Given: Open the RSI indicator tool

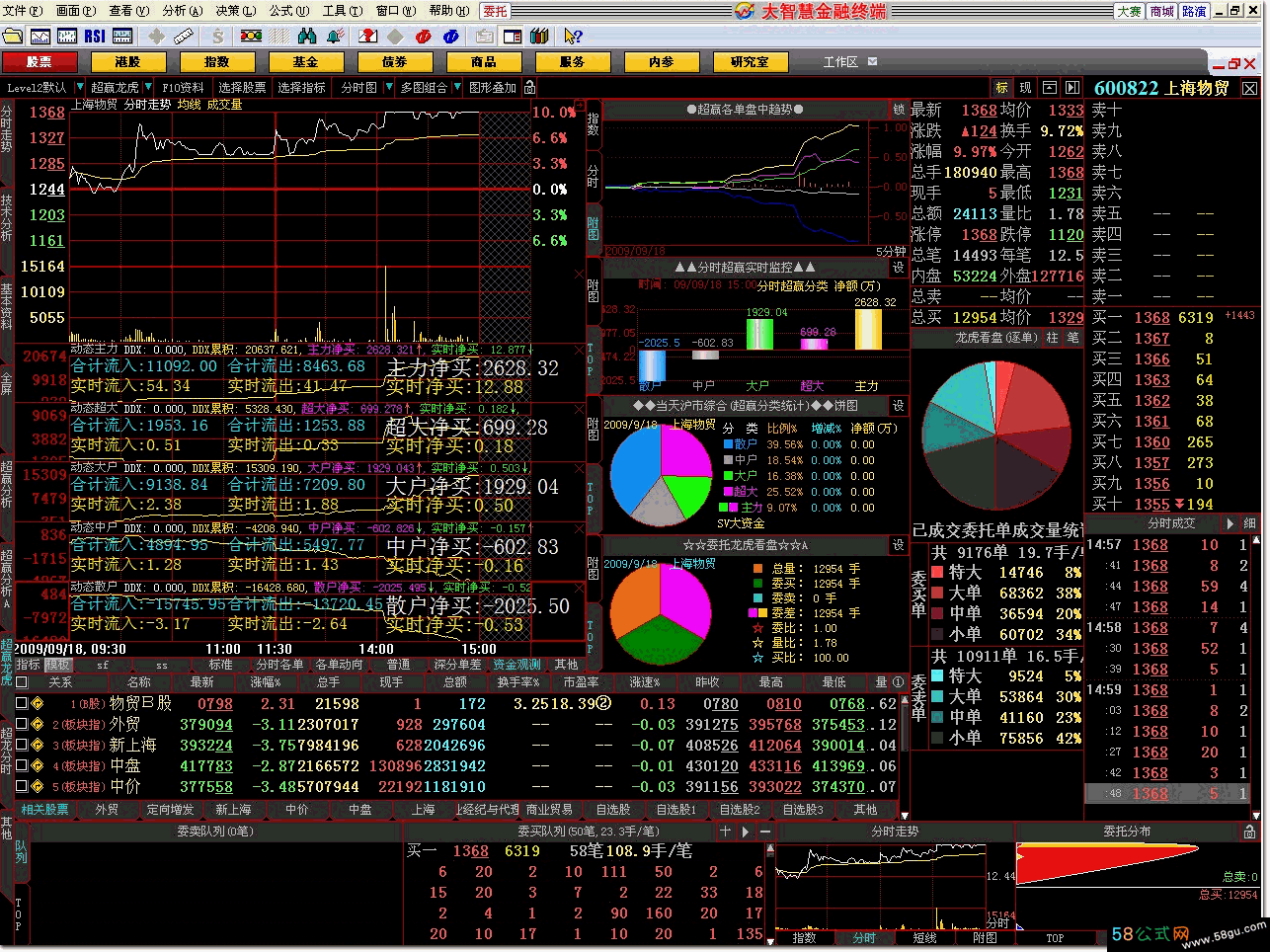Looking at the screenshot, I should coord(95,37).
